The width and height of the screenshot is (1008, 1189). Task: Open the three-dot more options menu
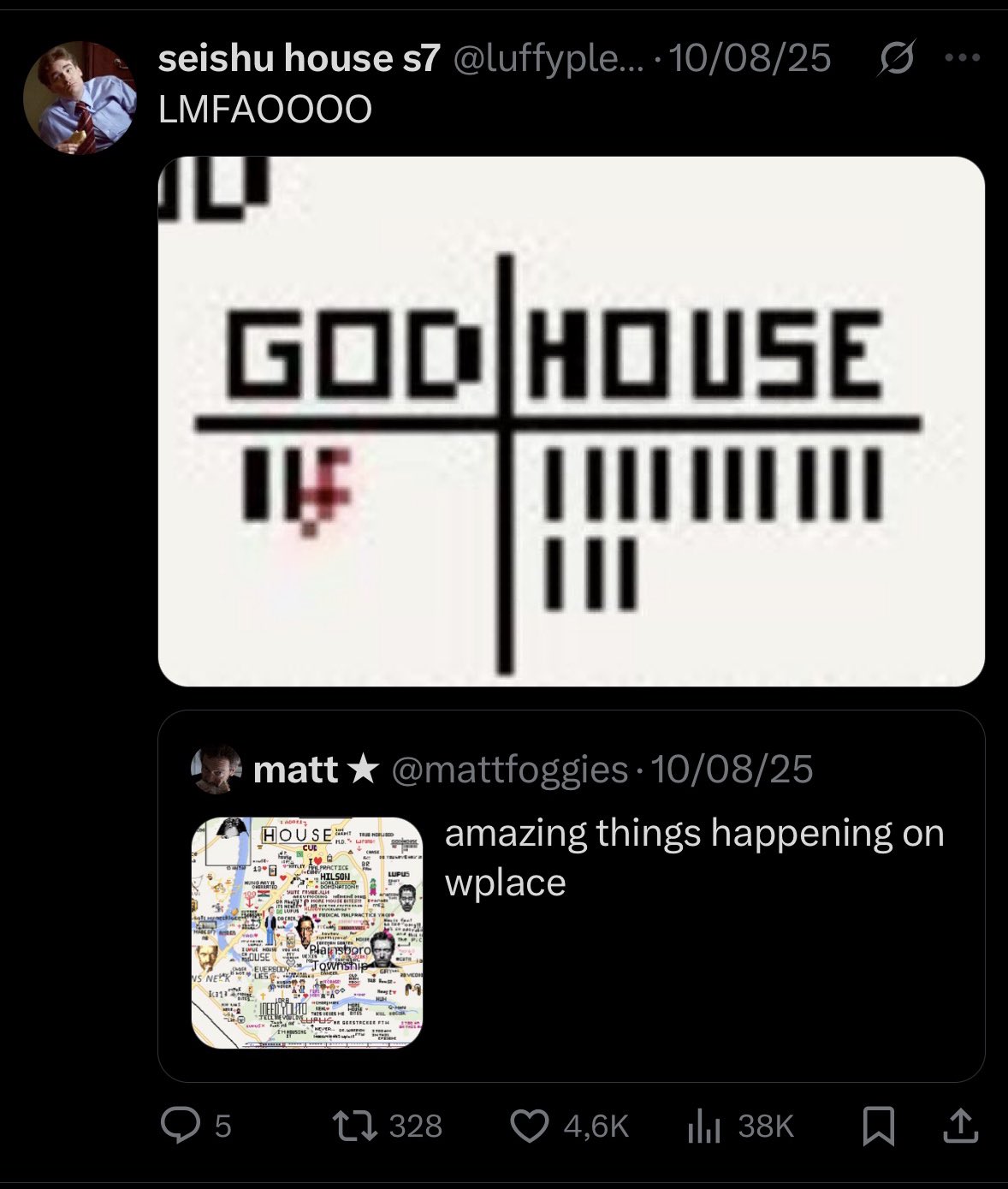963,58
